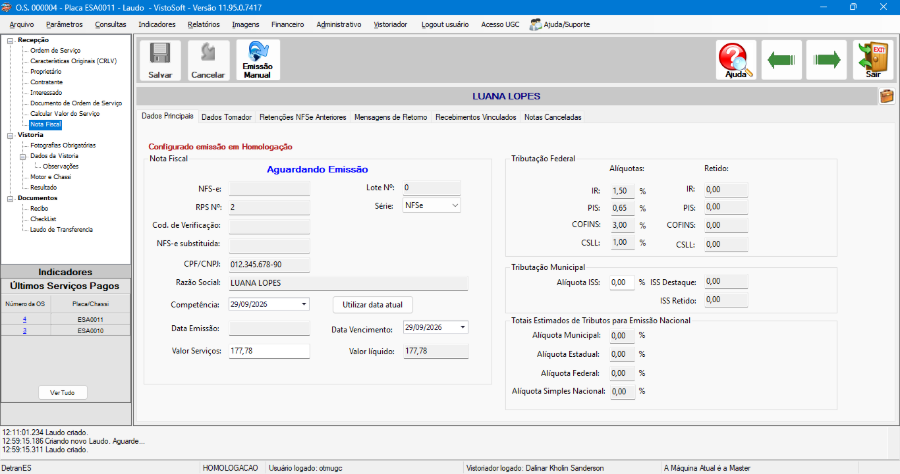This screenshot has width=900, height=474.
Task: Switch to Retenções NFSe Anteriores tab
Action: click(x=302, y=117)
